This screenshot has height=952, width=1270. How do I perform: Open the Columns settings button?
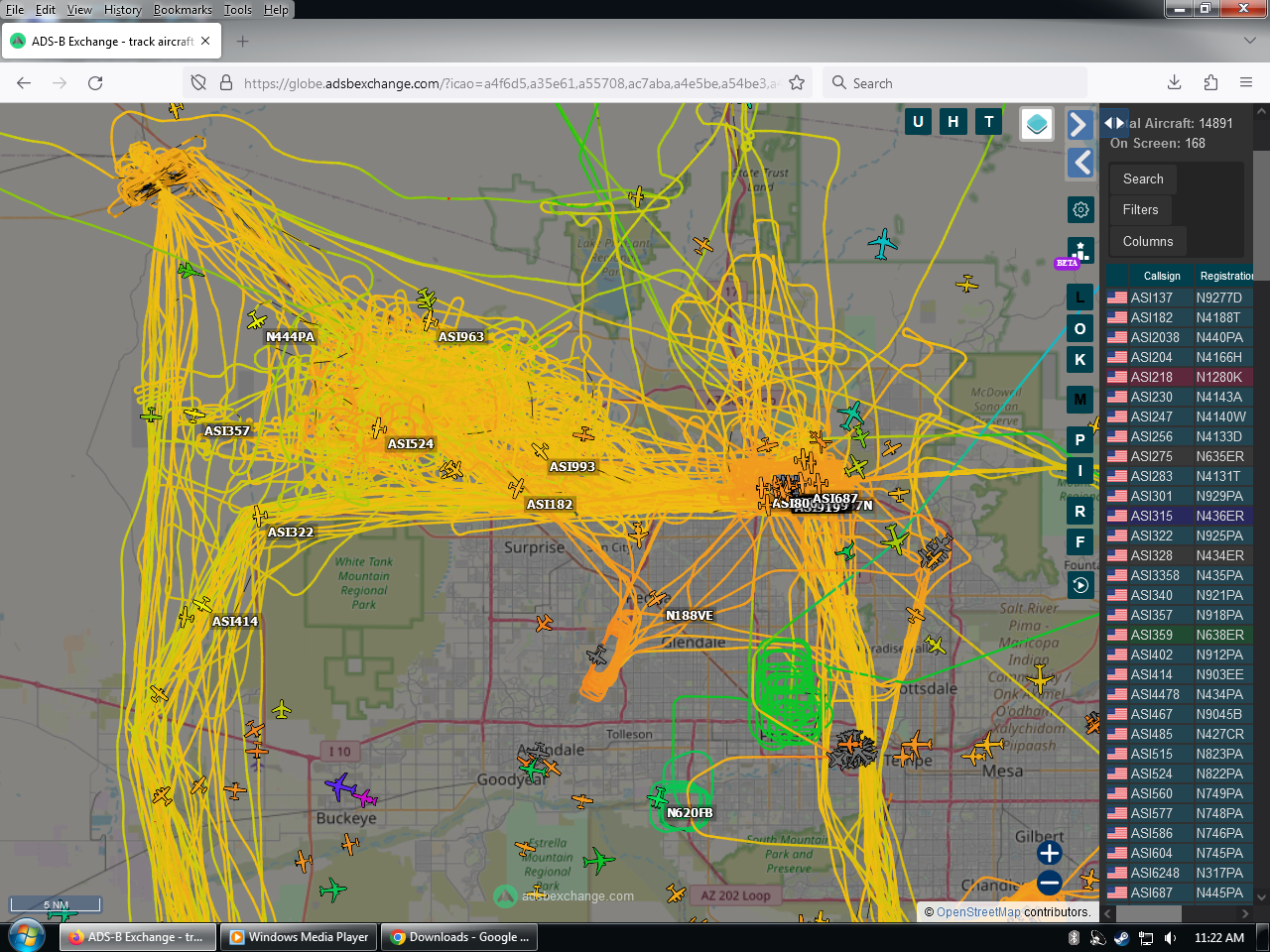pyautogui.click(x=1148, y=241)
